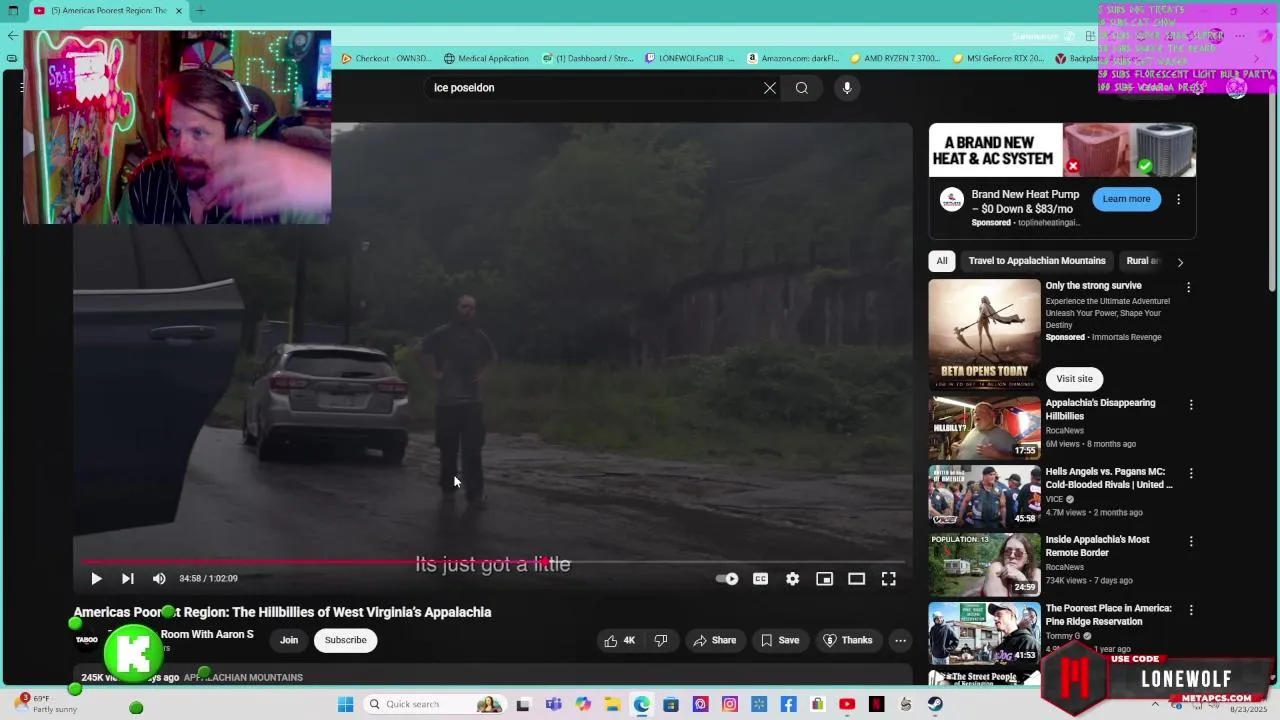Subscribe to the channel
This screenshot has width=1280, height=720.
point(345,640)
